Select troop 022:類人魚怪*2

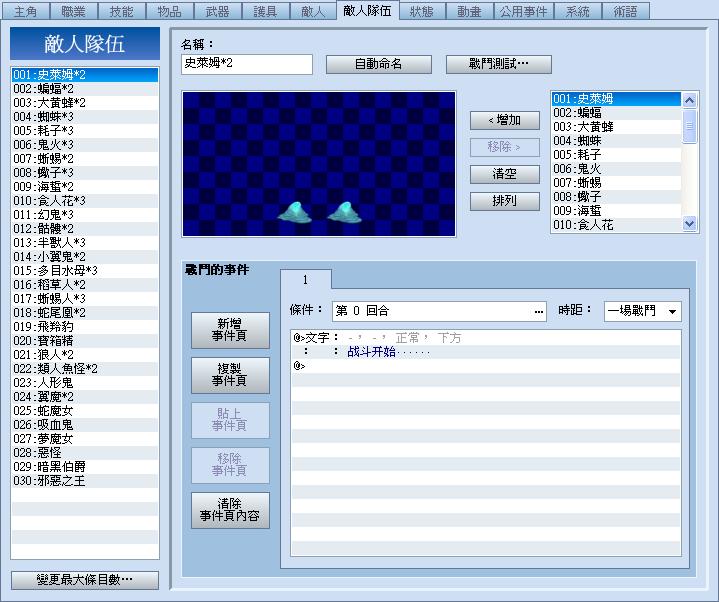85,369
